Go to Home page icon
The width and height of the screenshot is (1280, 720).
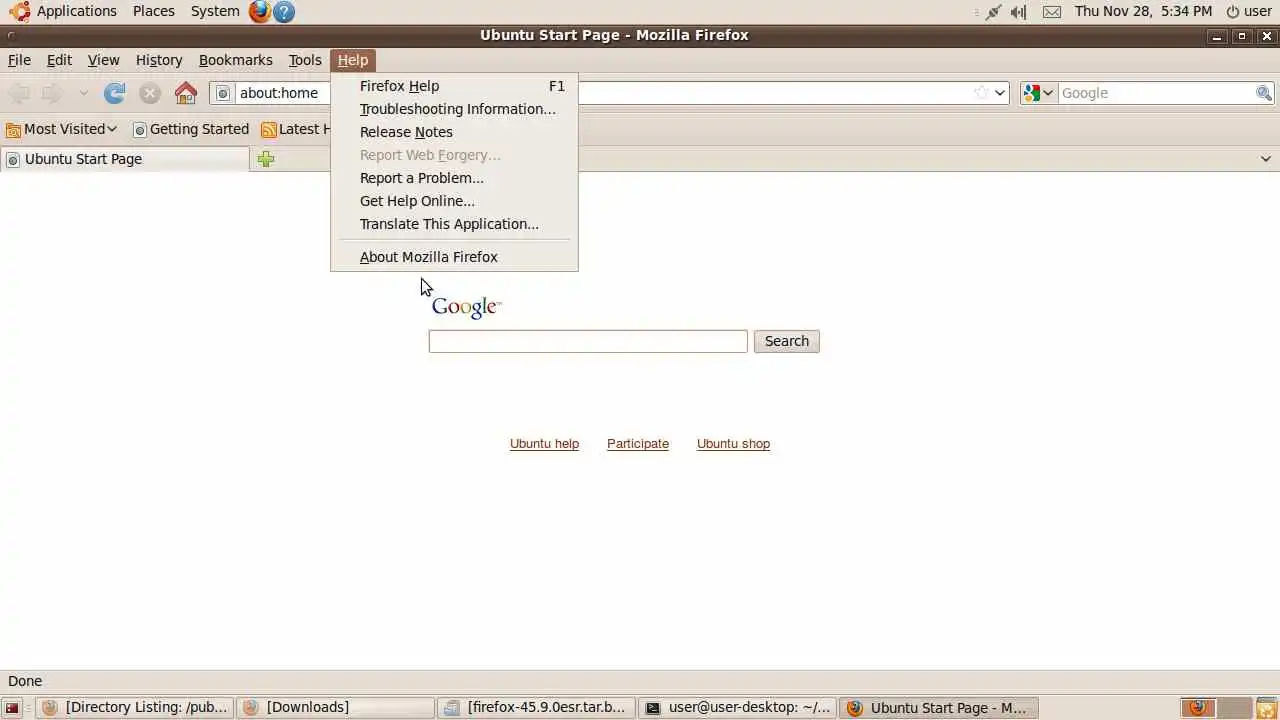[x=186, y=93]
